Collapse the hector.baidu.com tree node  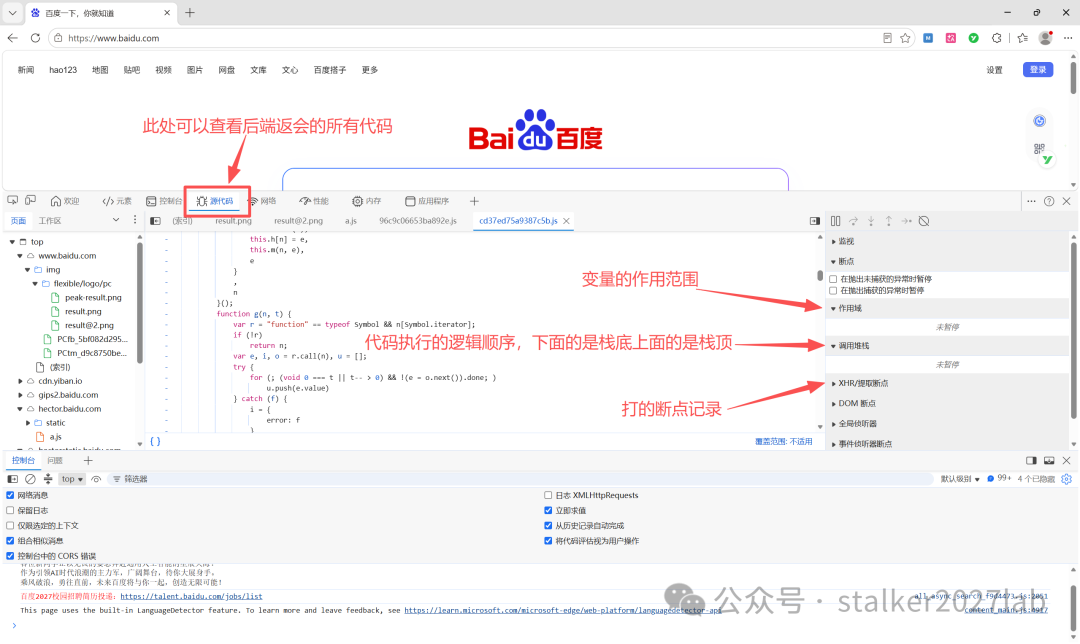point(20,408)
